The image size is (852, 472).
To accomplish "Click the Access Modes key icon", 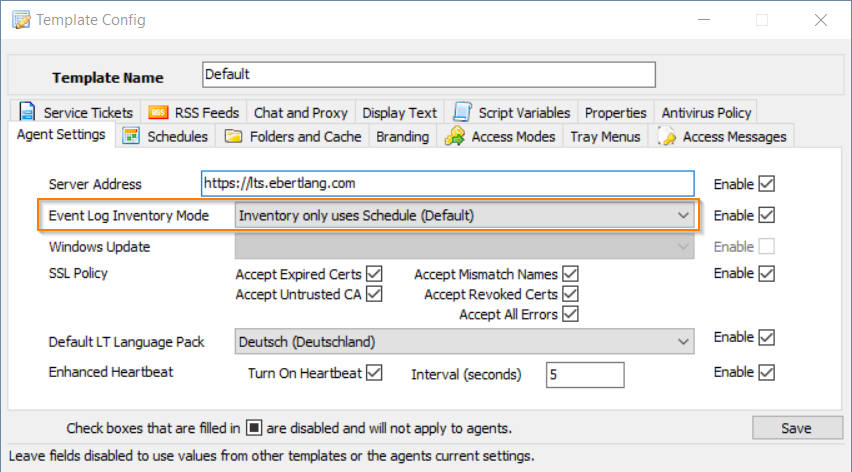I will pos(455,137).
